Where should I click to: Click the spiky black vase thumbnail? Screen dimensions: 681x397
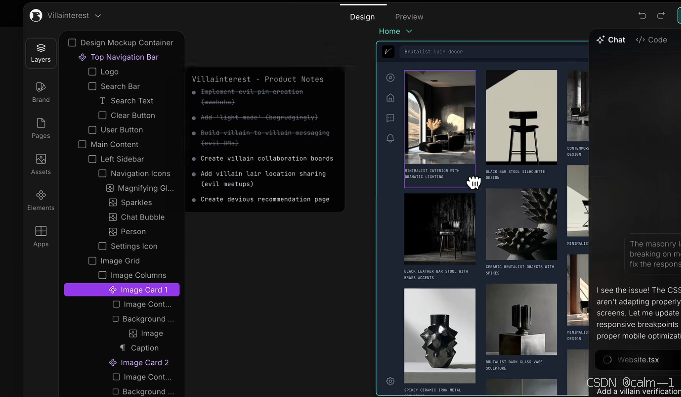[440, 336]
